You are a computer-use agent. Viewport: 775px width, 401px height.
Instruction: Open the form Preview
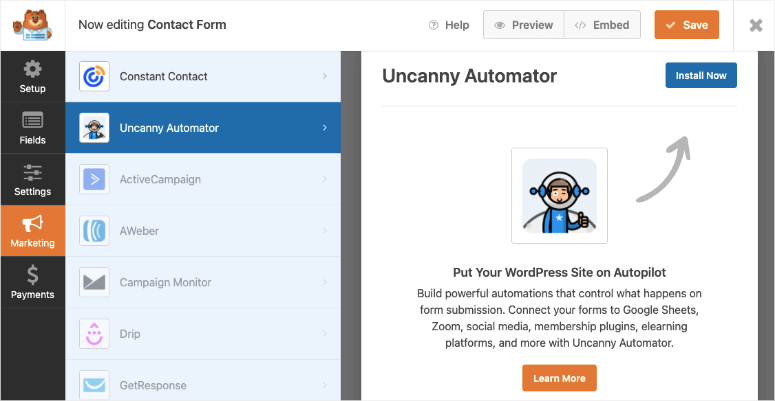pyautogui.click(x=523, y=25)
